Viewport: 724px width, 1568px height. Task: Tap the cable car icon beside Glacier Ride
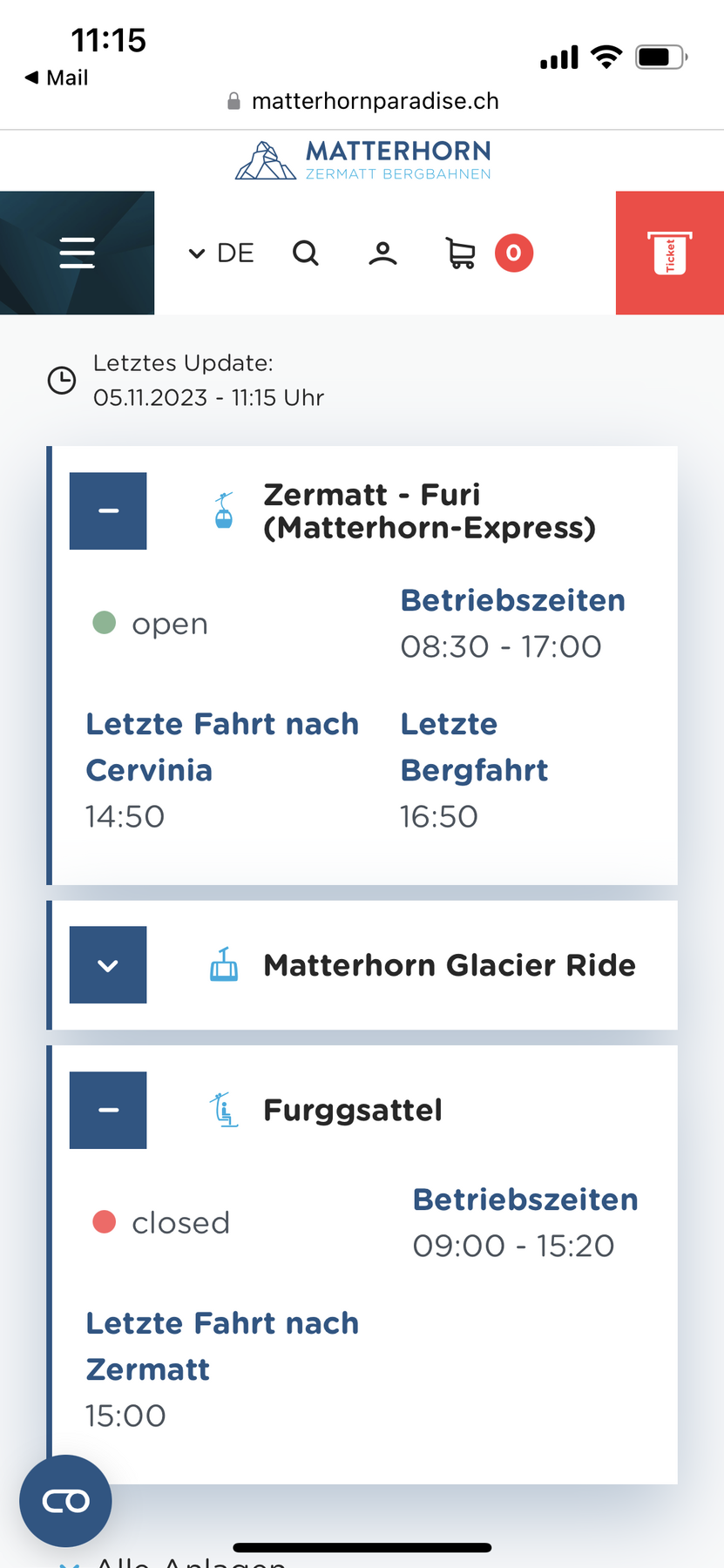coord(224,964)
